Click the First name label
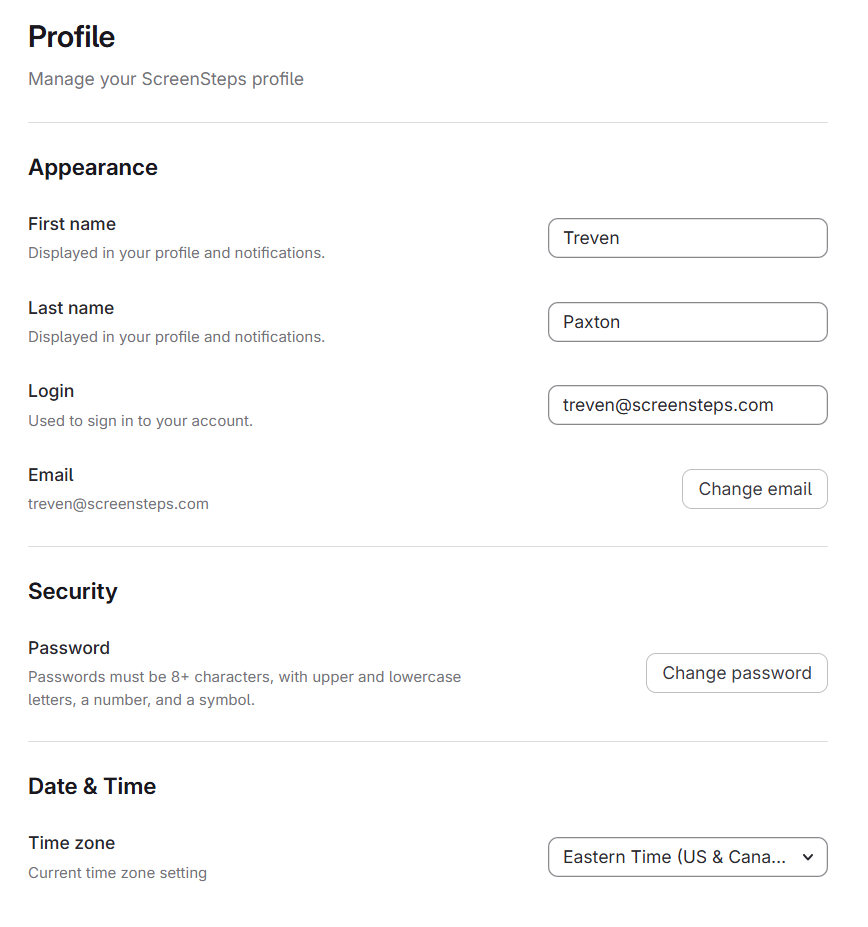The height and width of the screenshot is (927, 868). coord(72,224)
